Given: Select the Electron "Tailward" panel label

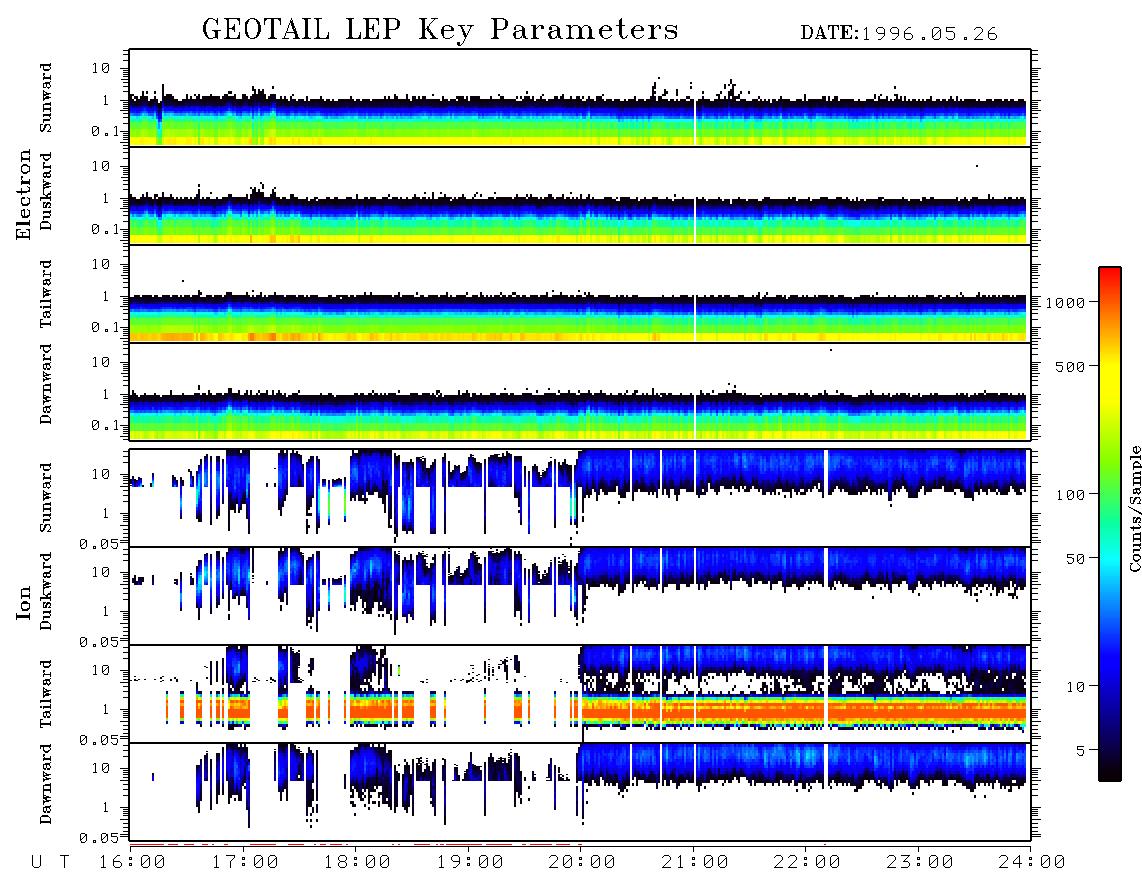Looking at the screenshot, I should pyautogui.click(x=46, y=294).
